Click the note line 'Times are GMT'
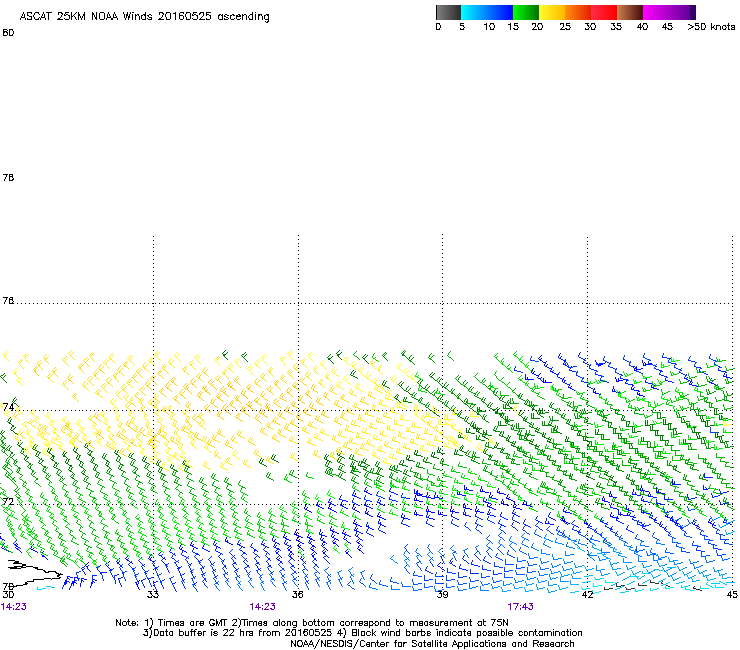The height and width of the screenshot is (650, 740). 191,623
